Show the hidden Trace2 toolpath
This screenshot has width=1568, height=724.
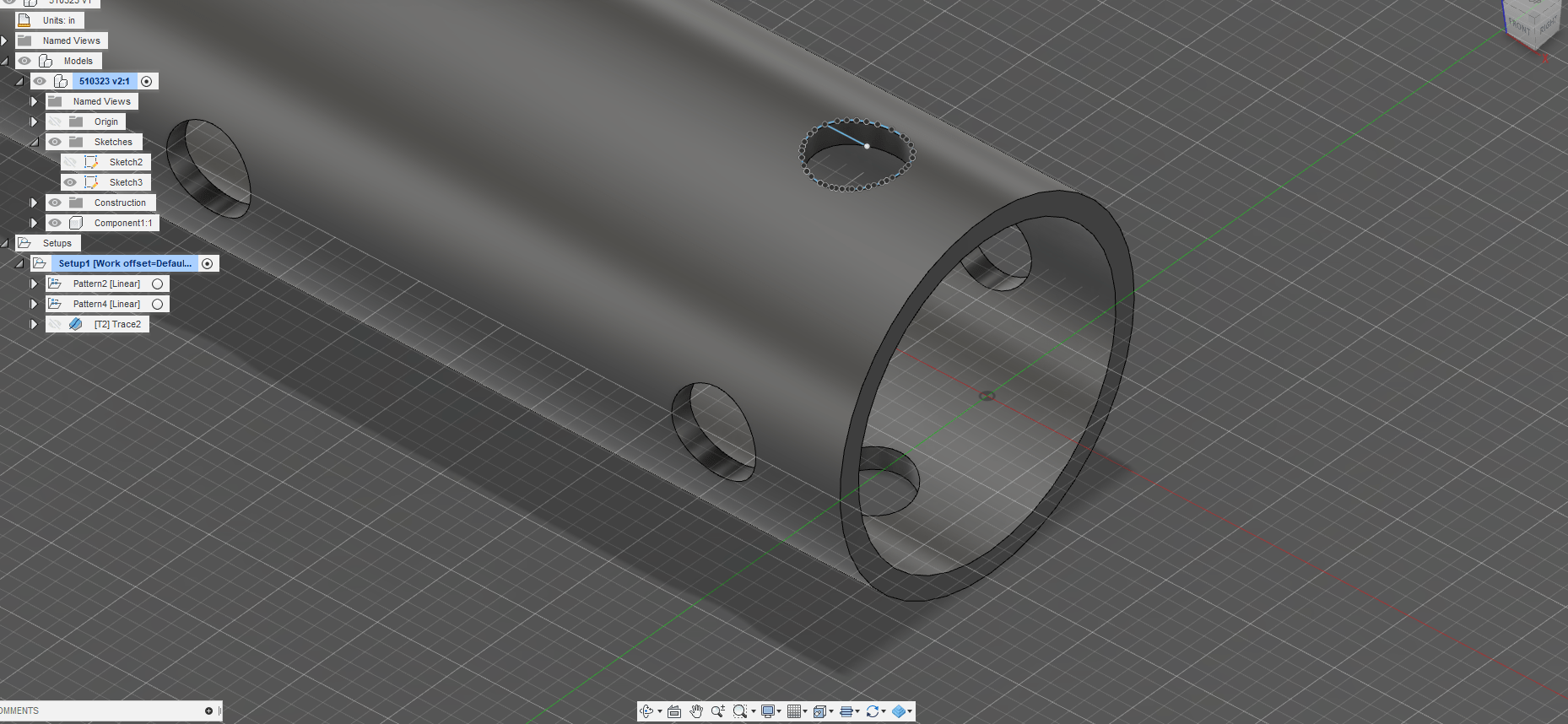(55, 324)
